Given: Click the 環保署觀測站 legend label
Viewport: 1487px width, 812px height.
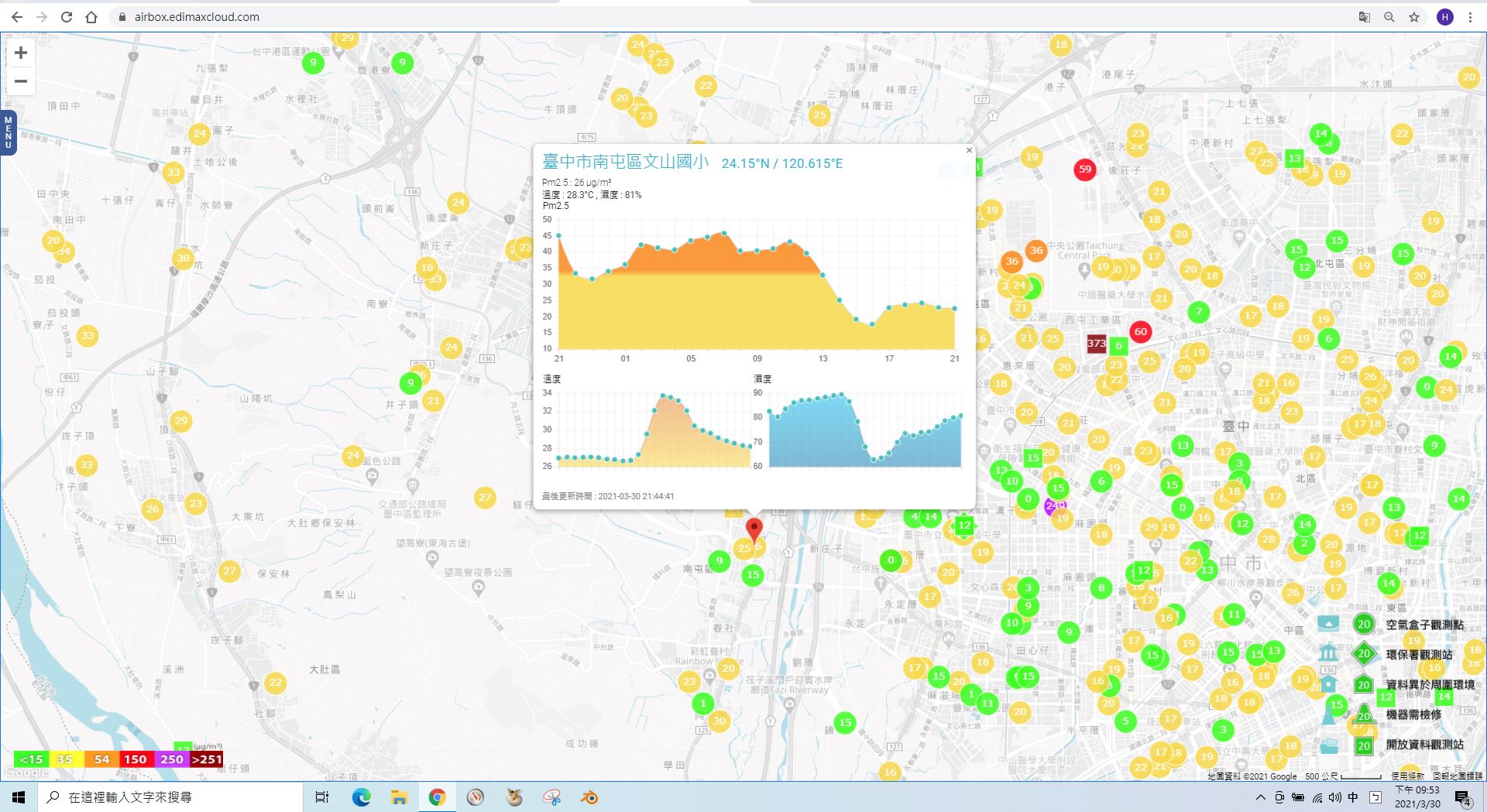Looking at the screenshot, I should pyautogui.click(x=1419, y=655).
